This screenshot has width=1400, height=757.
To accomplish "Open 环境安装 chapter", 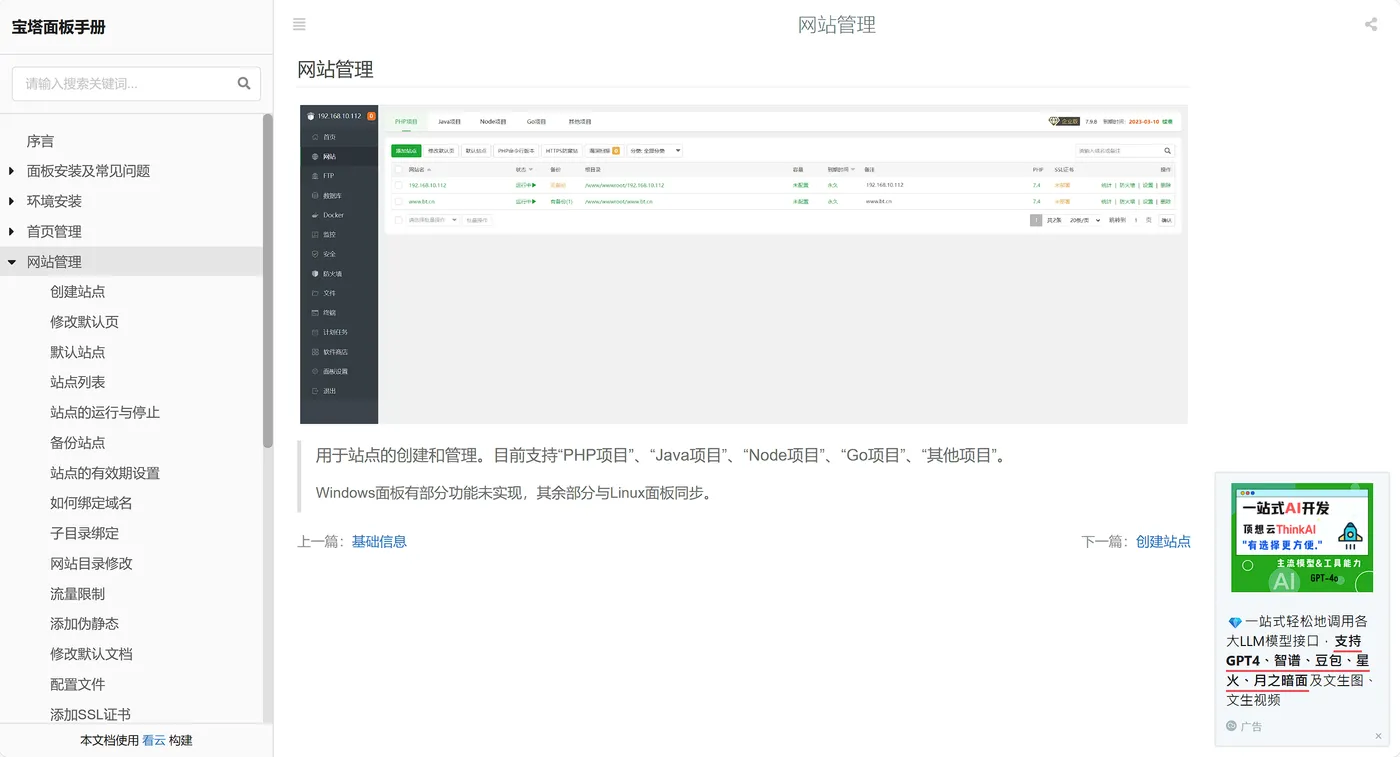I will tap(54, 201).
